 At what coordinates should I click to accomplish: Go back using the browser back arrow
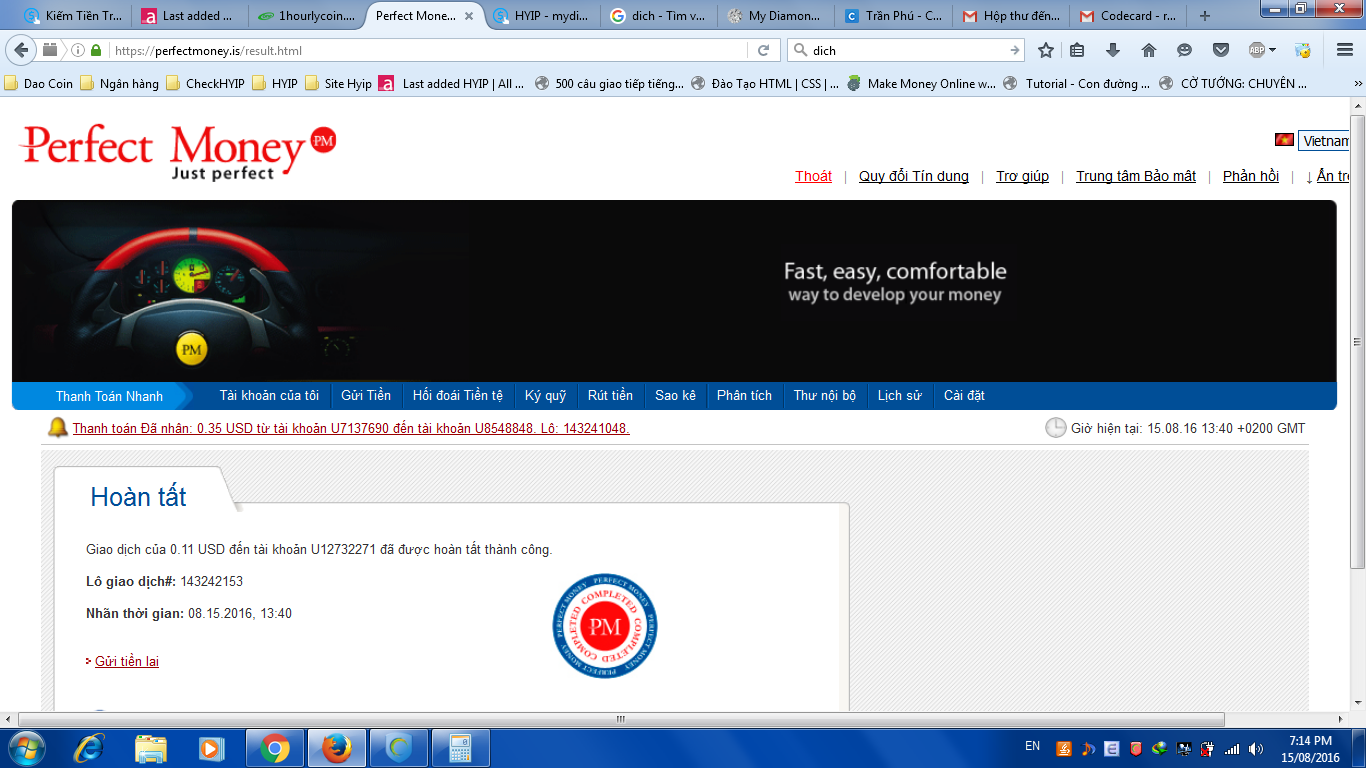pyautogui.click(x=23, y=50)
